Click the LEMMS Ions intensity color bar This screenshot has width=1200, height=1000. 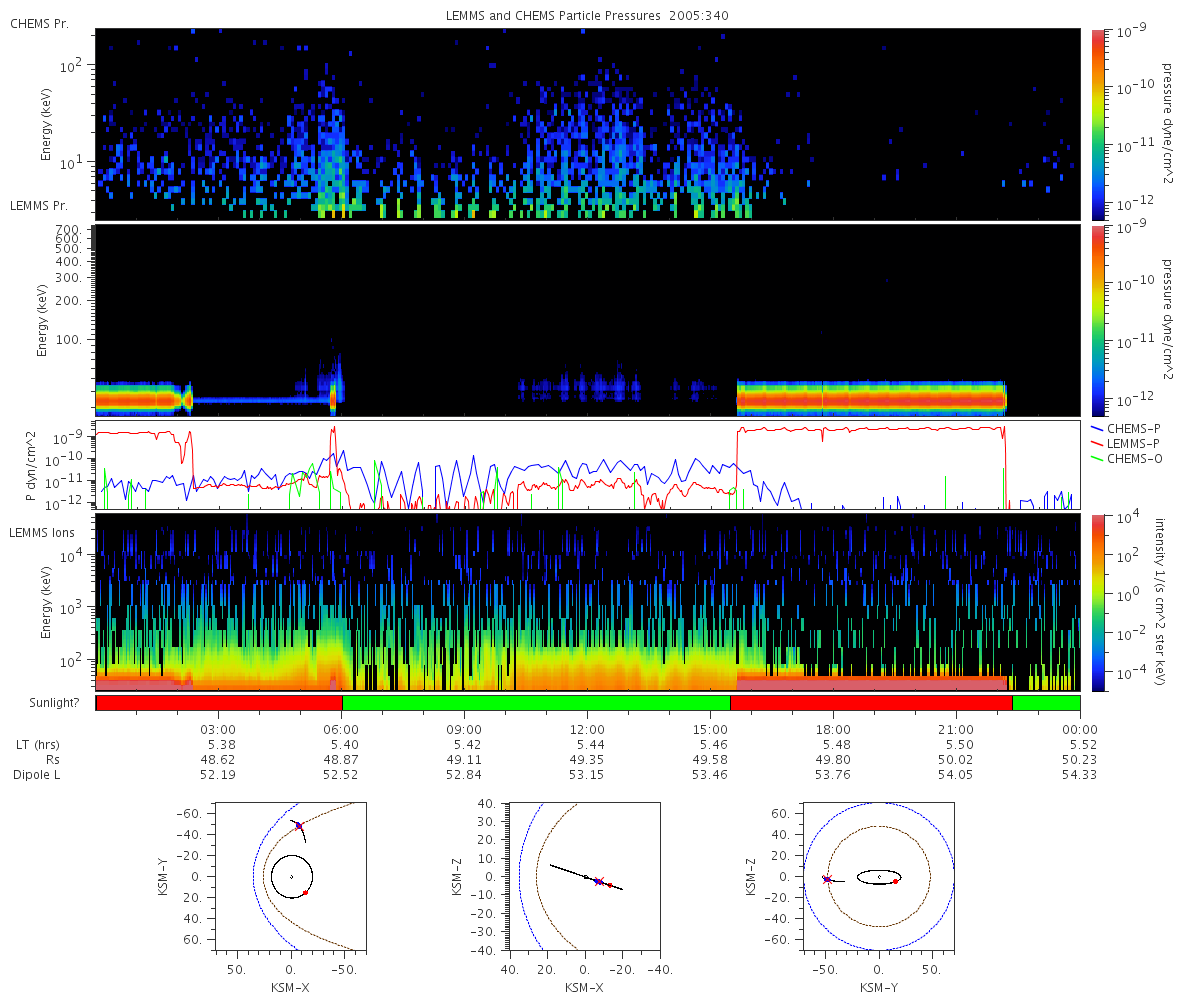click(1097, 602)
